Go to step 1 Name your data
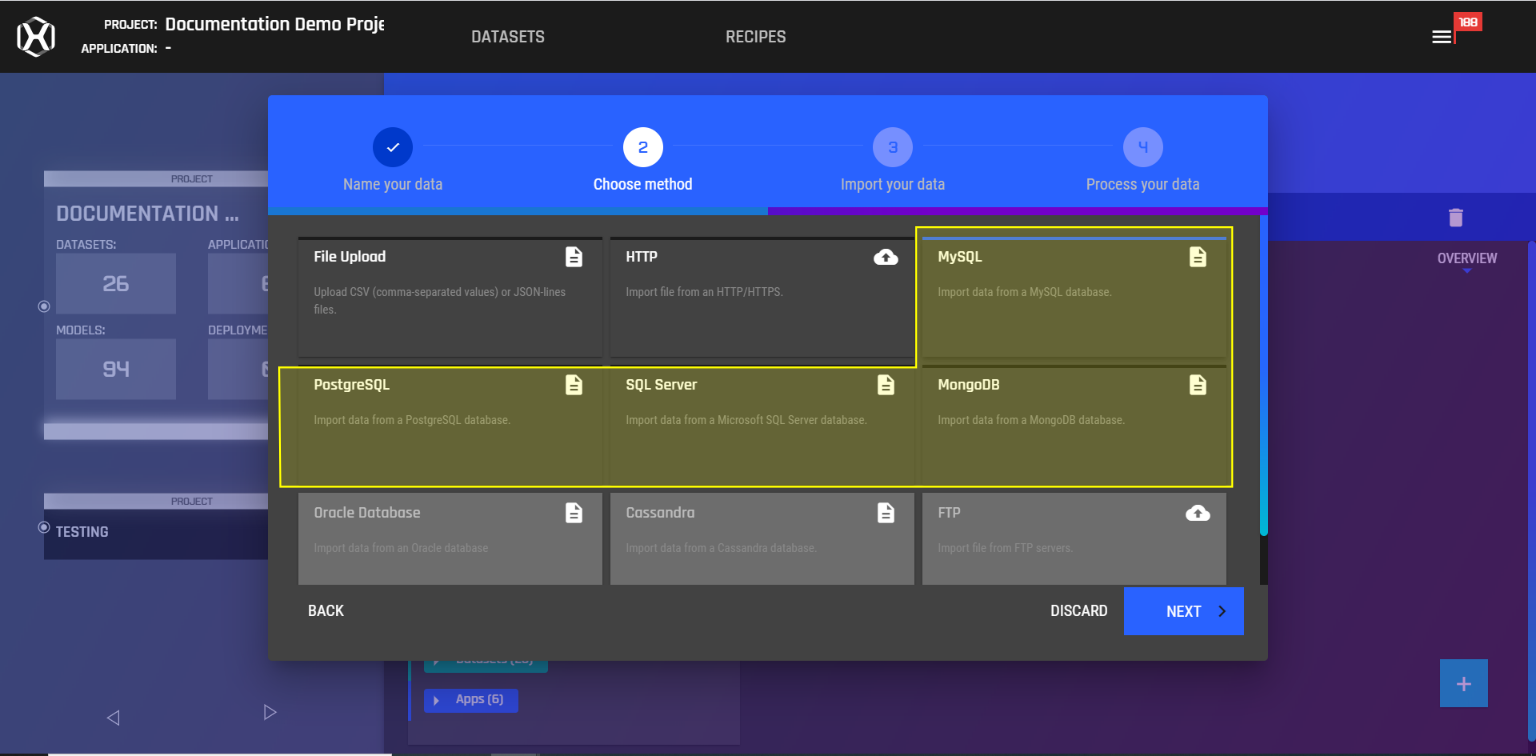 pos(393,148)
